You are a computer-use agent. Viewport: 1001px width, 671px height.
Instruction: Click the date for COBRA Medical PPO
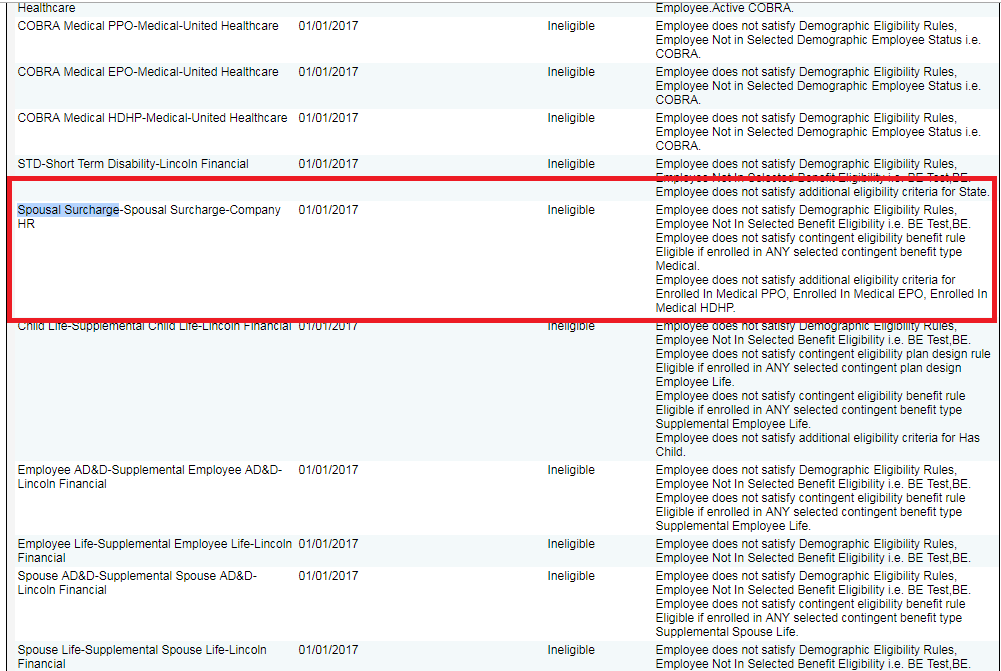328,26
